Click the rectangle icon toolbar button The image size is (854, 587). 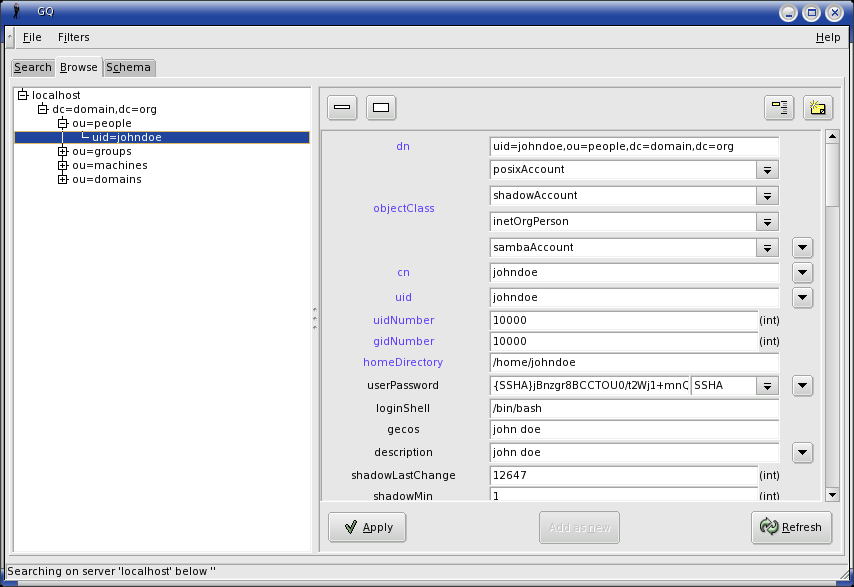click(x=381, y=107)
